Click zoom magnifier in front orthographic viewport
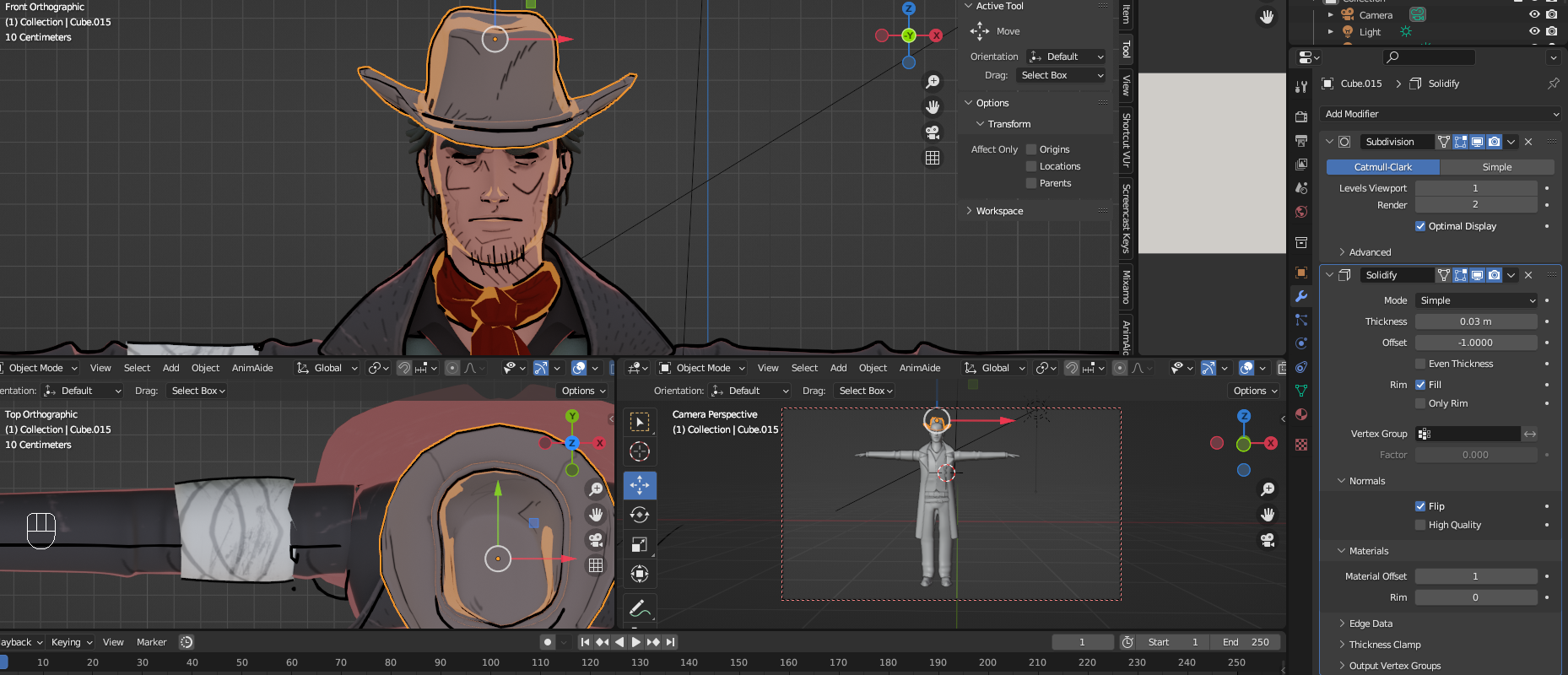 coord(933,82)
